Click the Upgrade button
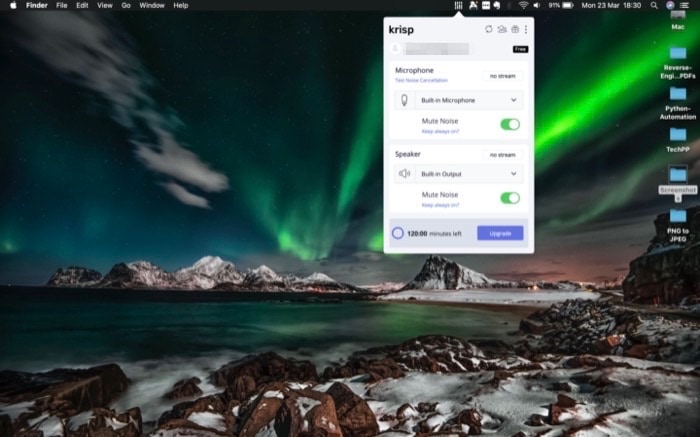Image resolution: width=700 pixels, height=437 pixels. click(500, 233)
